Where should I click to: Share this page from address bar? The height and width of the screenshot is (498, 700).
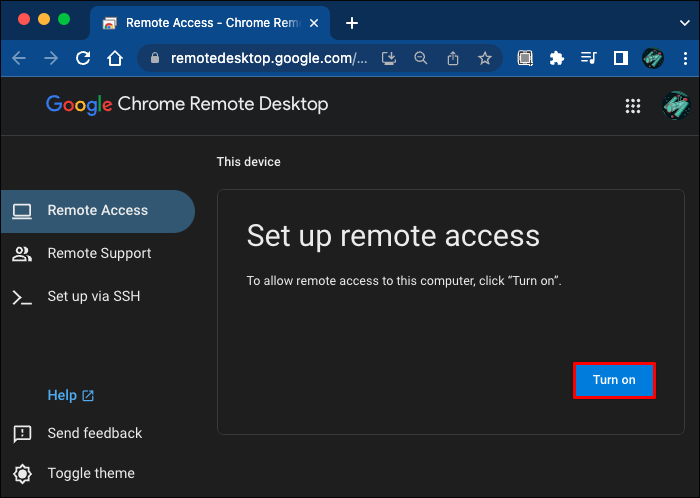pos(453,58)
